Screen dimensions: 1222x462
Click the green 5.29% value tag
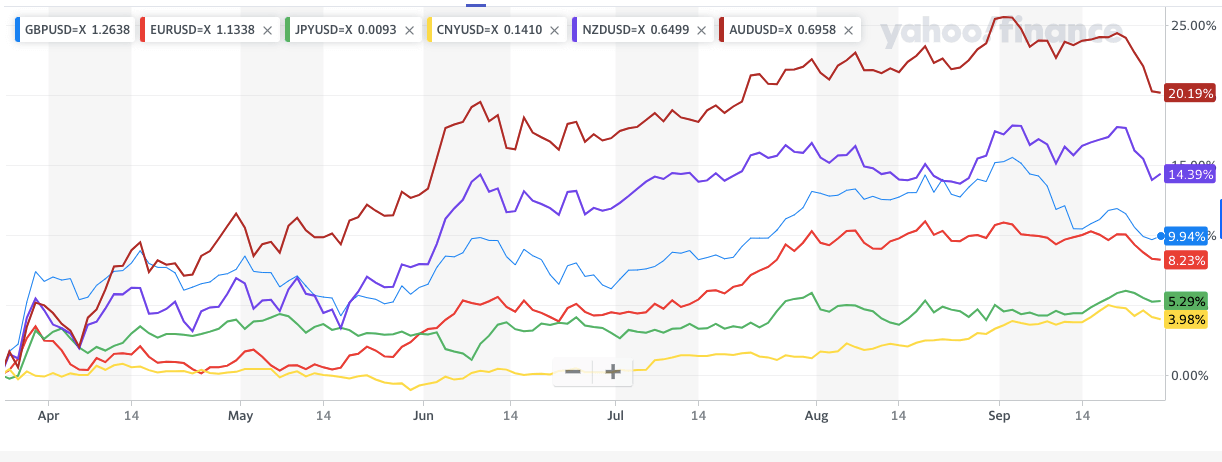[x=1190, y=300]
